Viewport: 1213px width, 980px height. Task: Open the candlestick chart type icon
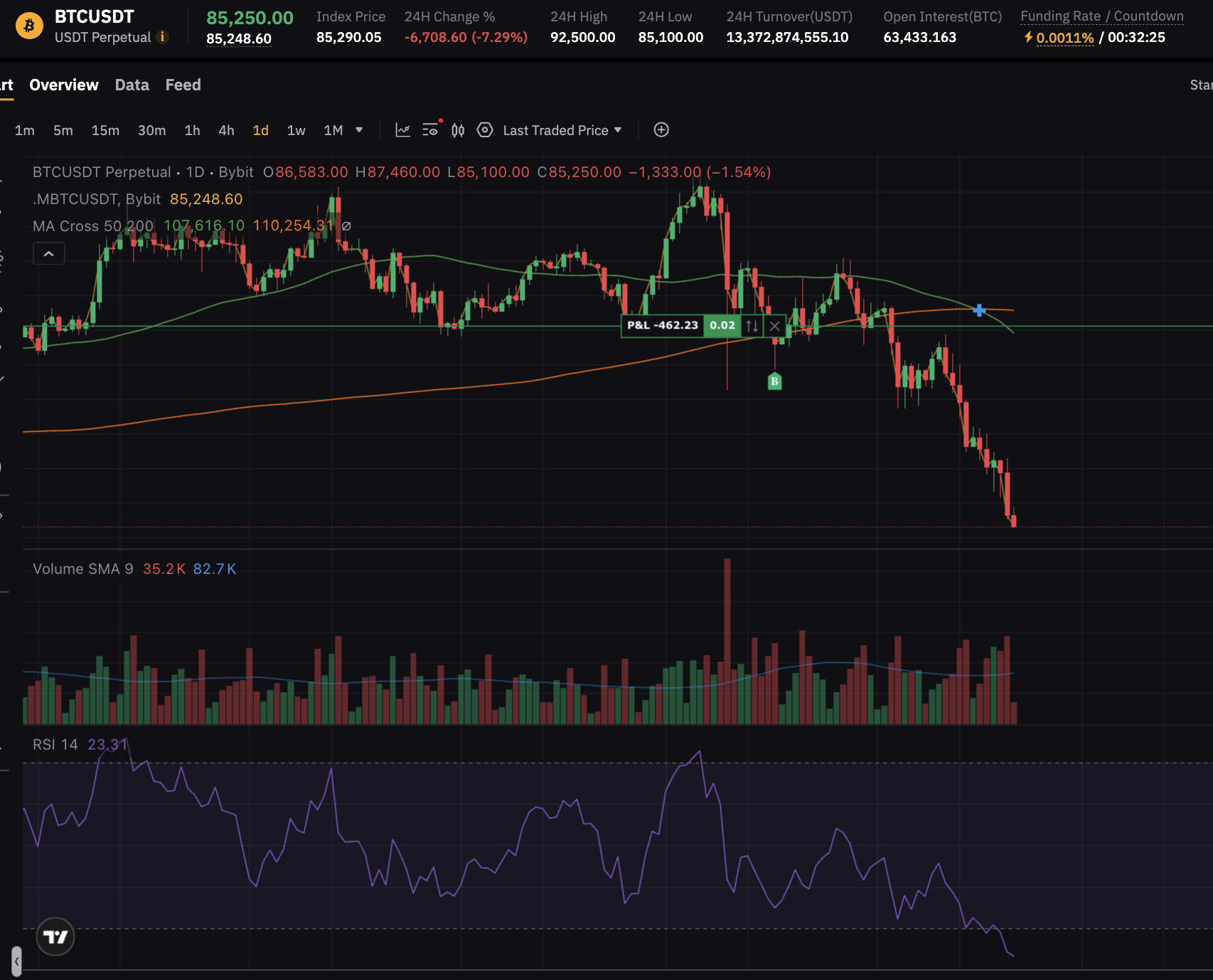458,130
